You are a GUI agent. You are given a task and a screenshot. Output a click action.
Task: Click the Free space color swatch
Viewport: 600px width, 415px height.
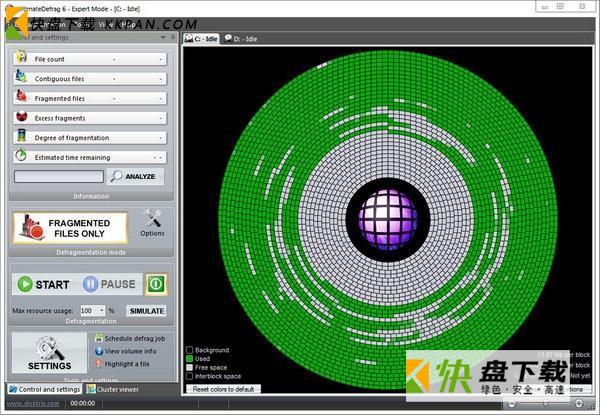pyautogui.click(x=189, y=367)
